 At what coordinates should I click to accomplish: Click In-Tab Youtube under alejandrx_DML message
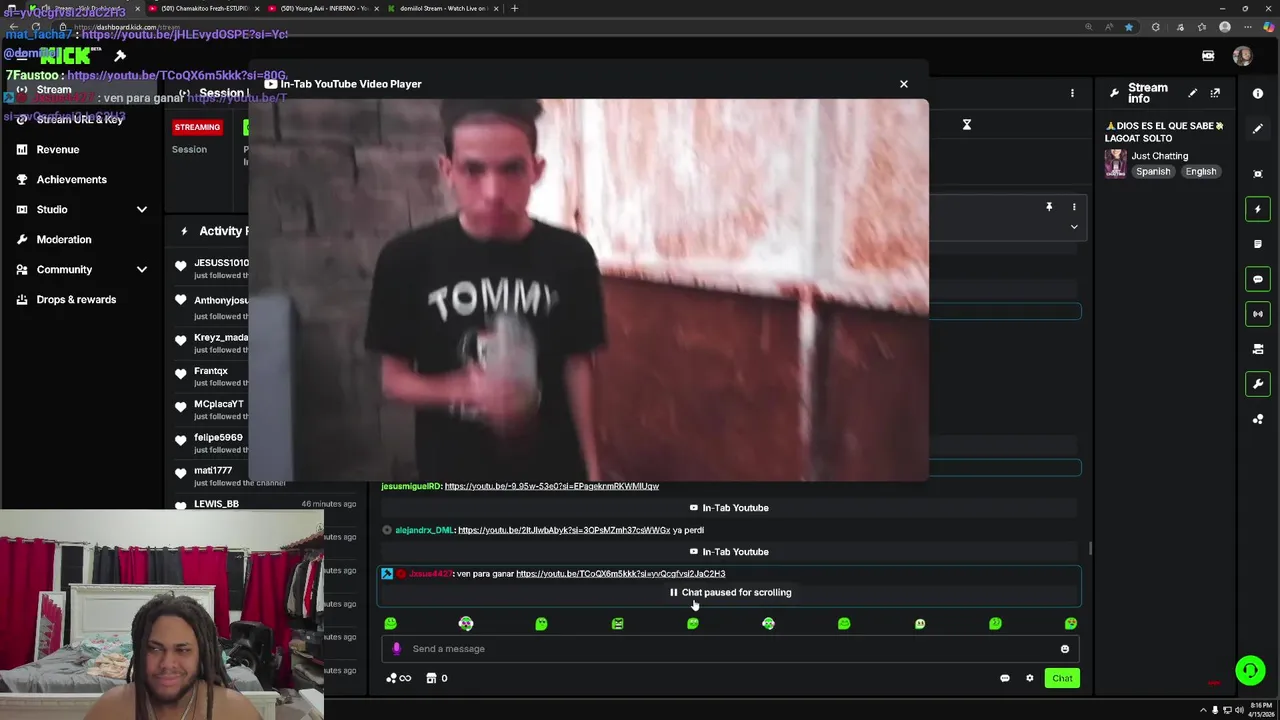tap(729, 552)
